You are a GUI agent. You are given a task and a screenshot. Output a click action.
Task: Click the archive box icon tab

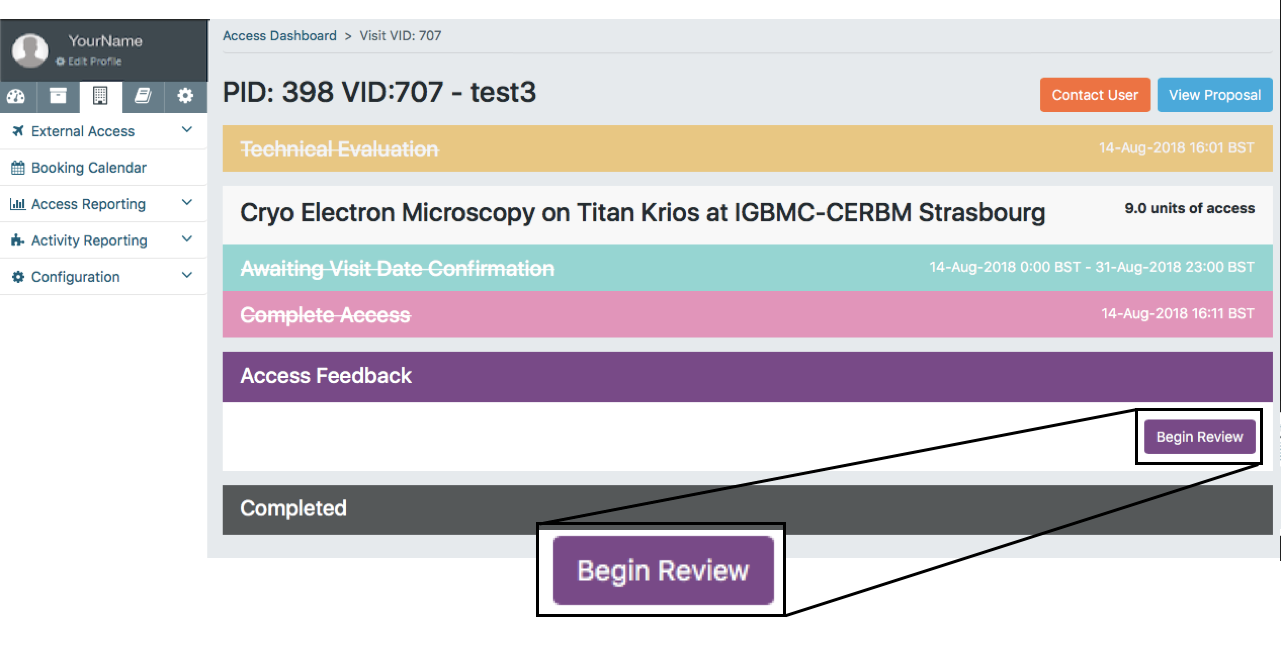(59, 96)
